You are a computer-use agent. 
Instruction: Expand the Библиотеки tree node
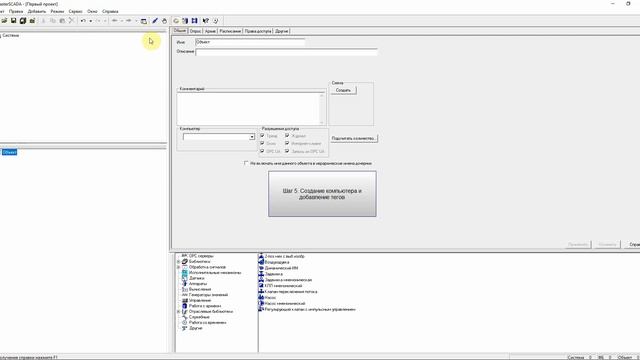(x=178, y=262)
